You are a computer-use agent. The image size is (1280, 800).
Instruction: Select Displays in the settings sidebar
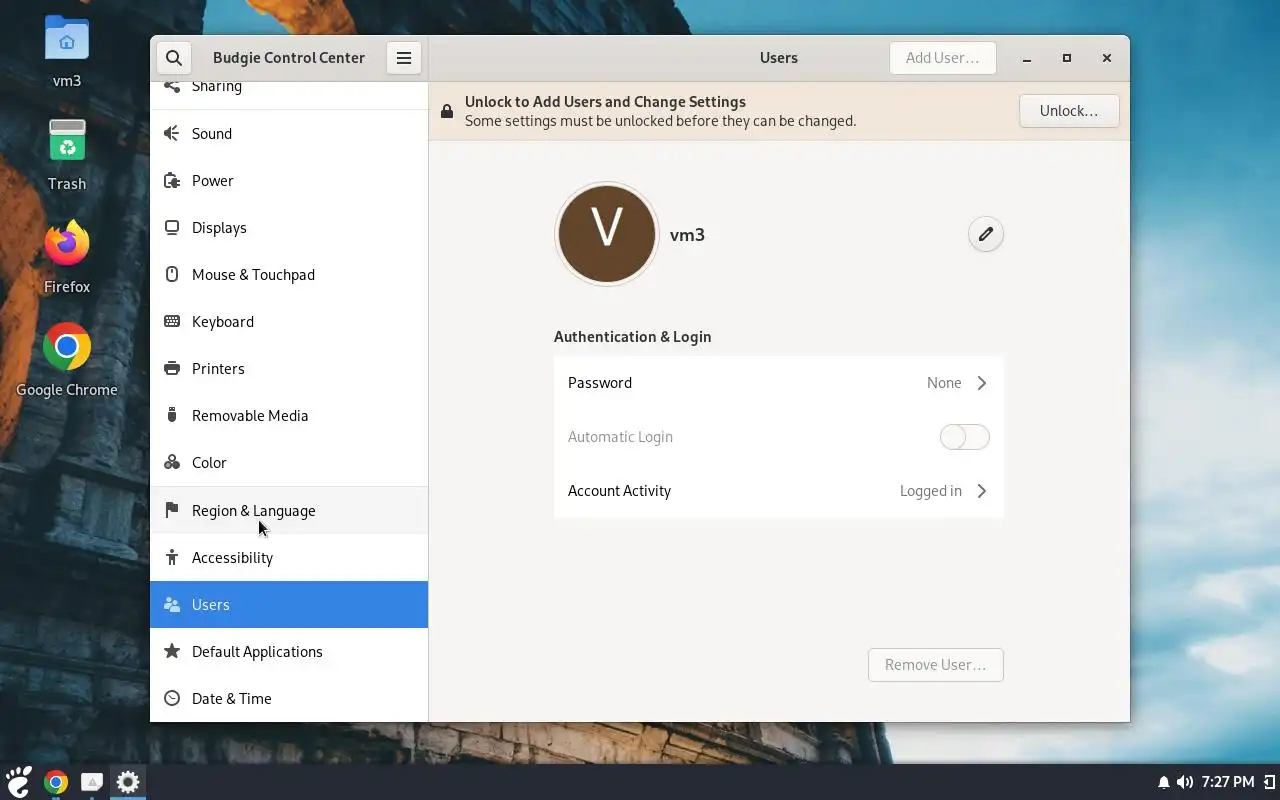(x=289, y=227)
